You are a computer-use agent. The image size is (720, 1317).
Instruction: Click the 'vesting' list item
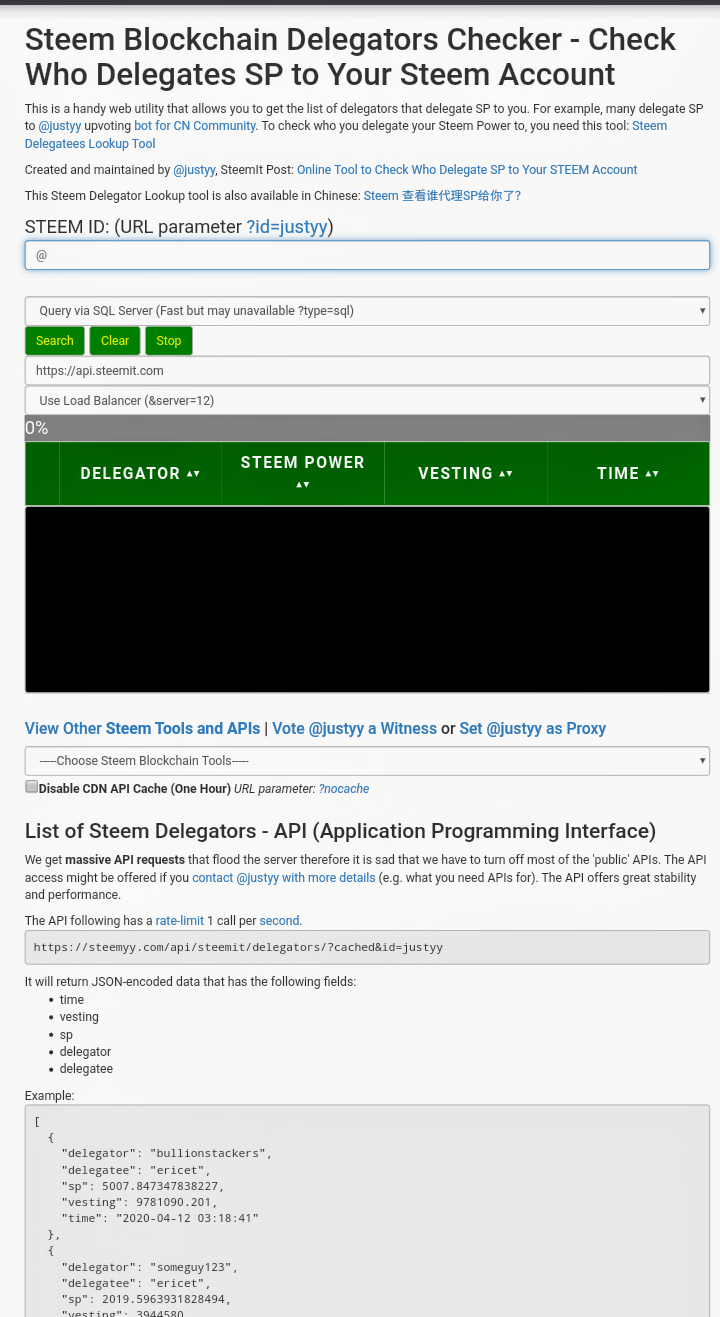tap(79, 1017)
